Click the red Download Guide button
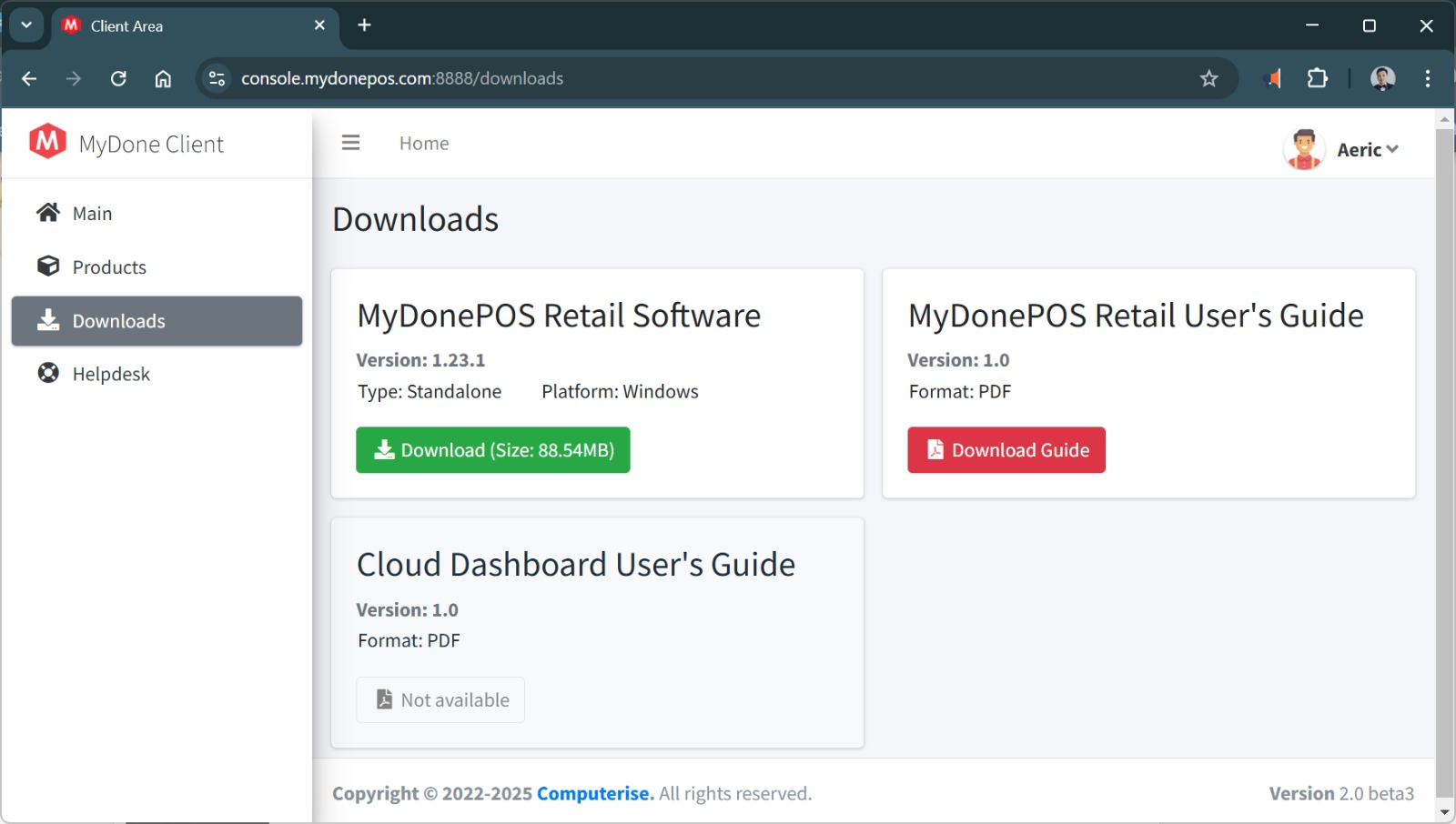This screenshot has width=1456, height=824. [x=1006, y=450]
